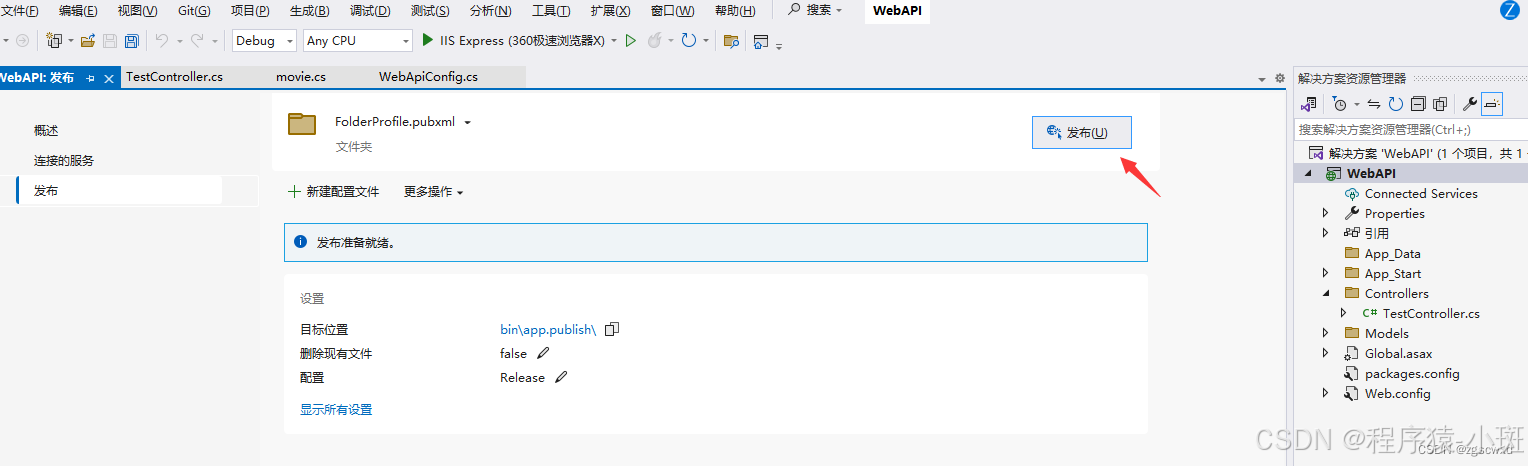Viewport: 1528px width, 466px height.
Task: Click the Pending Changes Filter clock icon
Action: click(x=1340, y=104)
